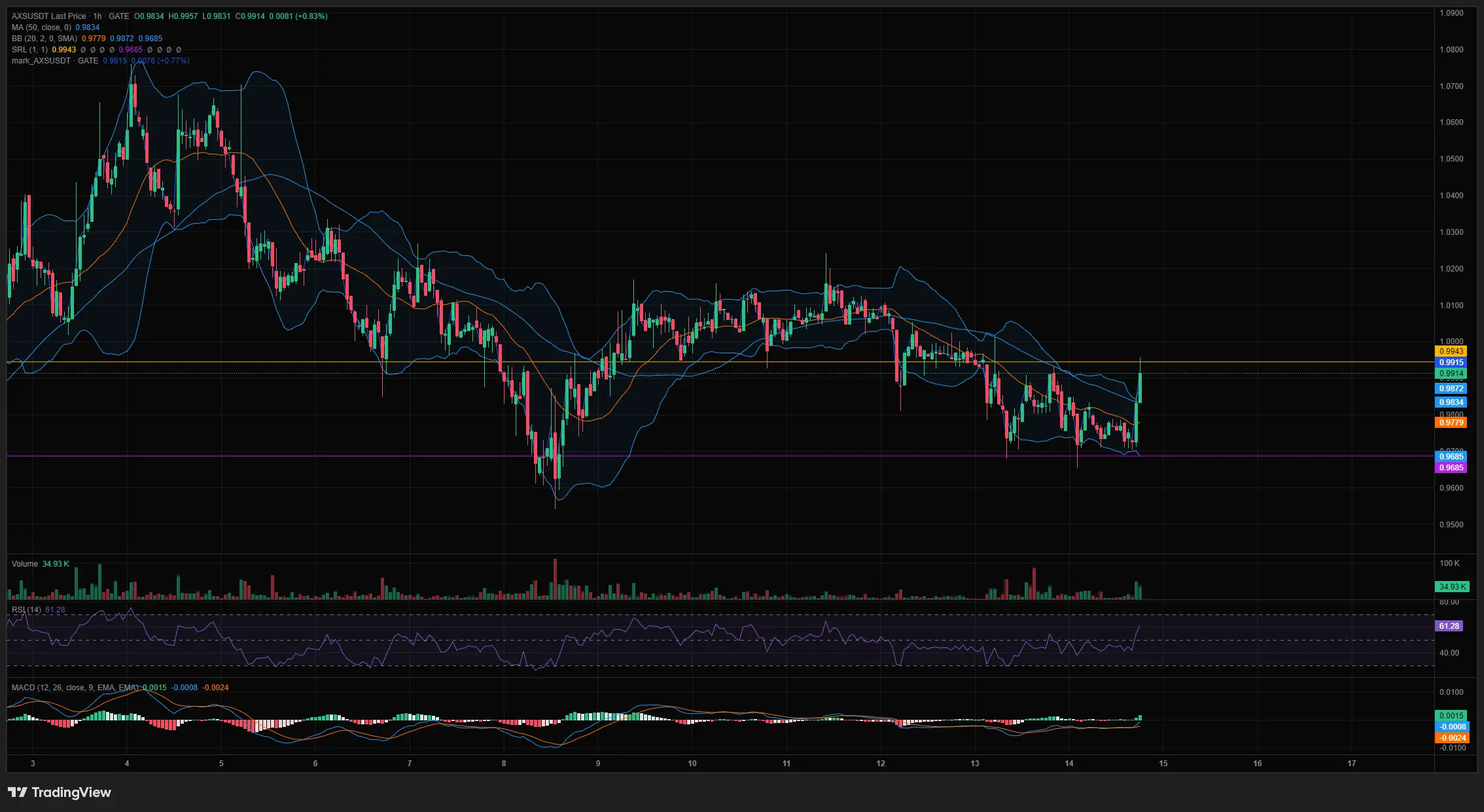The width and height of the screenshot is (1484, 812).
Task: Click the orange 0.9779 price tag
Action: tap(1451, 423)
